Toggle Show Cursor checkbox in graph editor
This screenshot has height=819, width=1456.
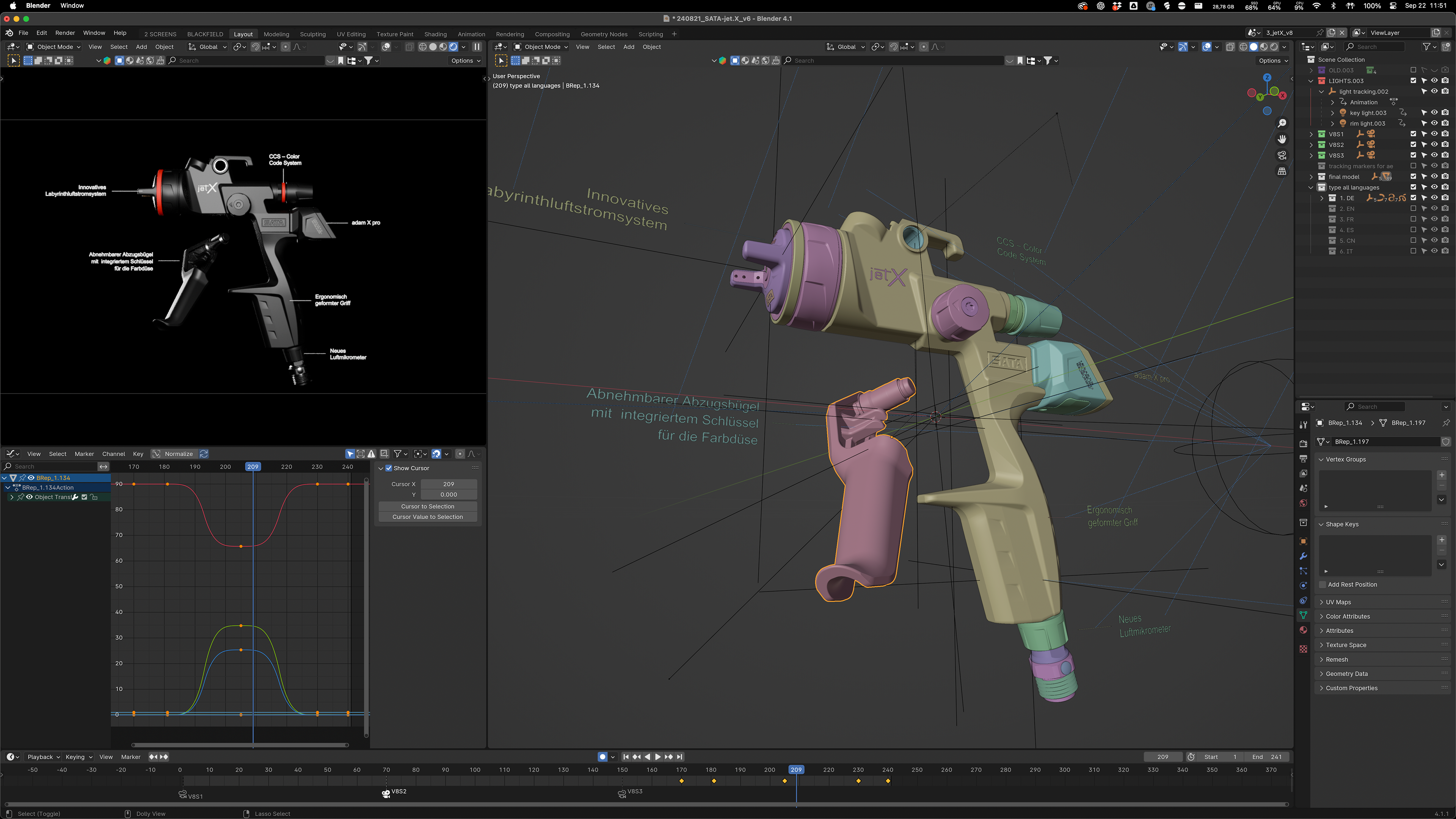(388, 468)
